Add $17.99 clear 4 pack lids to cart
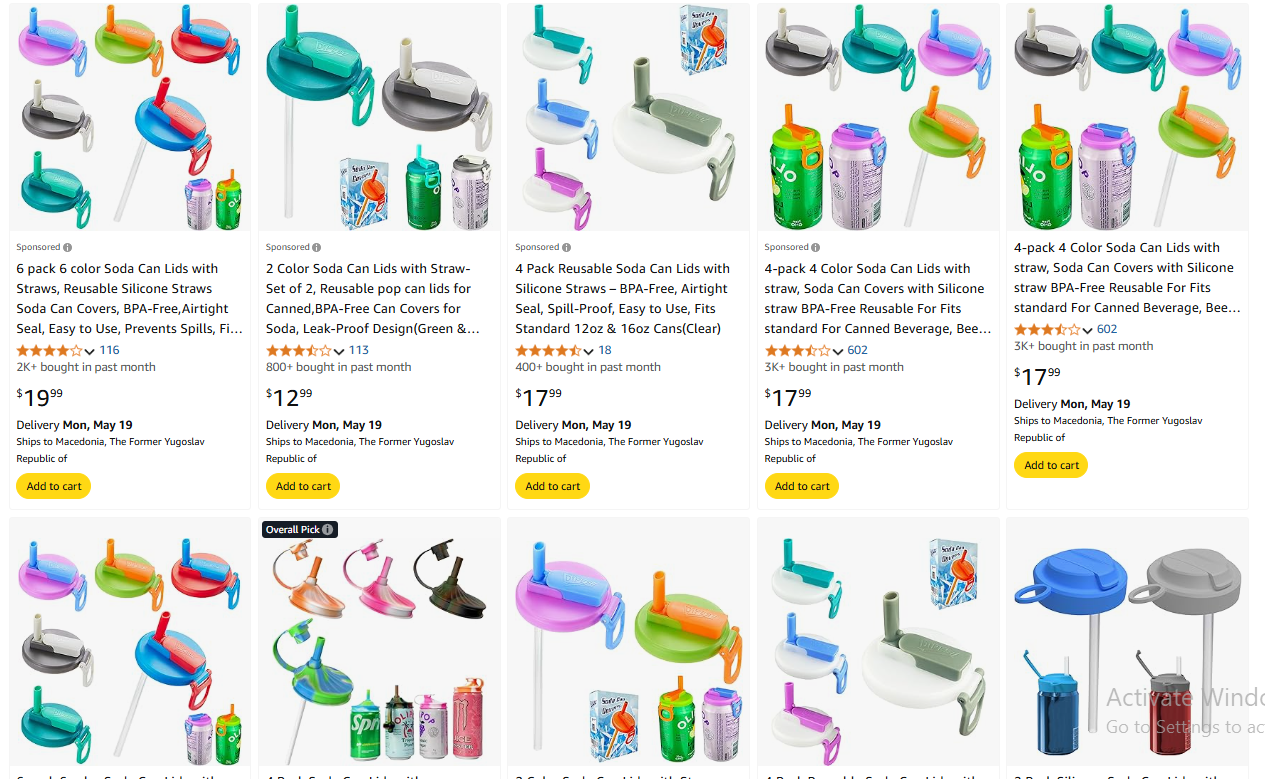The image size is (1265, 779). point(553,486)
